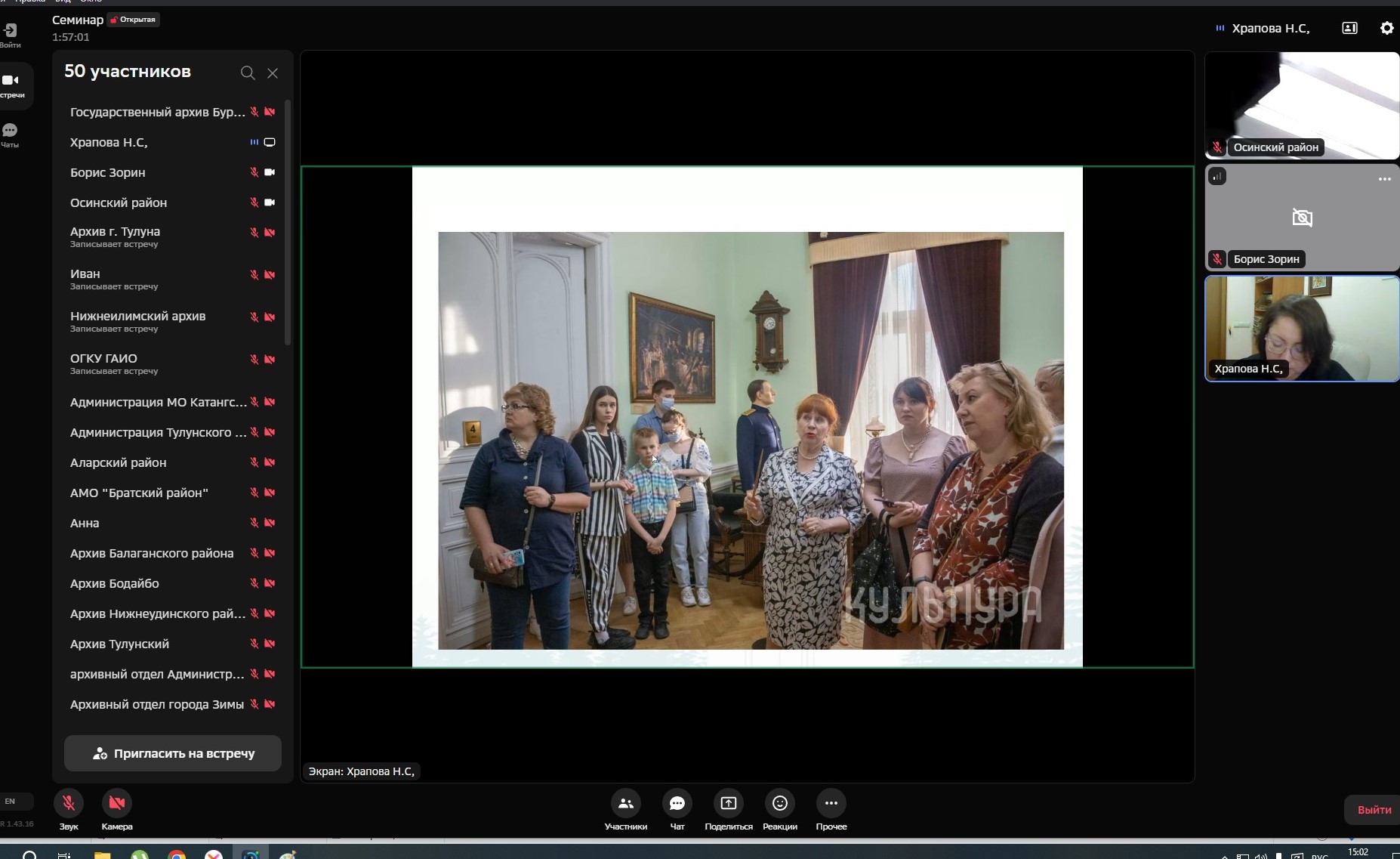
Task: Click Invite to meeting button
Action: [x=173, y=753]
